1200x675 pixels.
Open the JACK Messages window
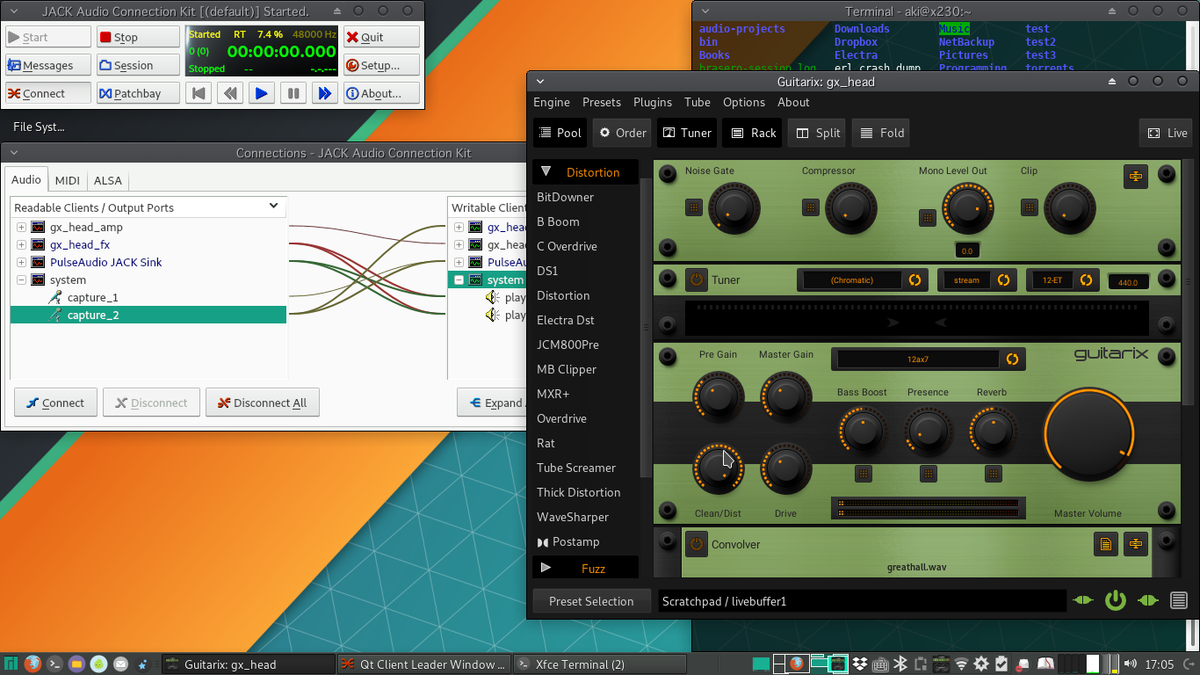[x=47, y=65]
